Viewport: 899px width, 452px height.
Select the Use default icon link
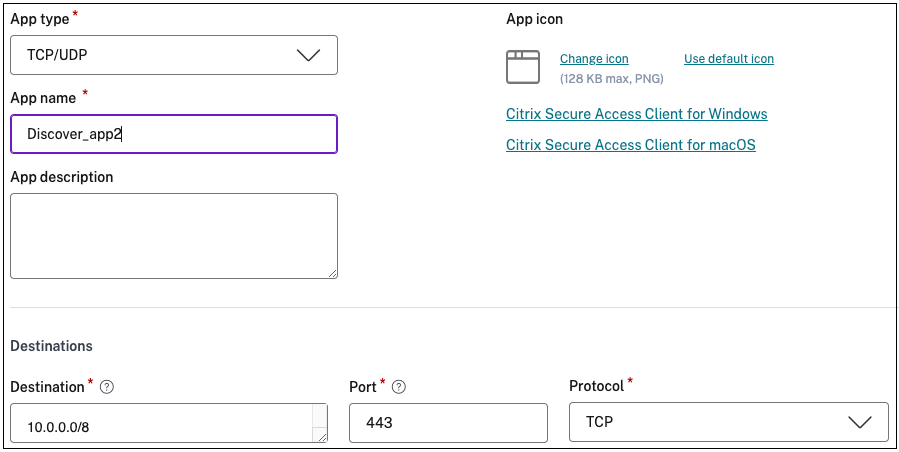[x=728, y=59]
